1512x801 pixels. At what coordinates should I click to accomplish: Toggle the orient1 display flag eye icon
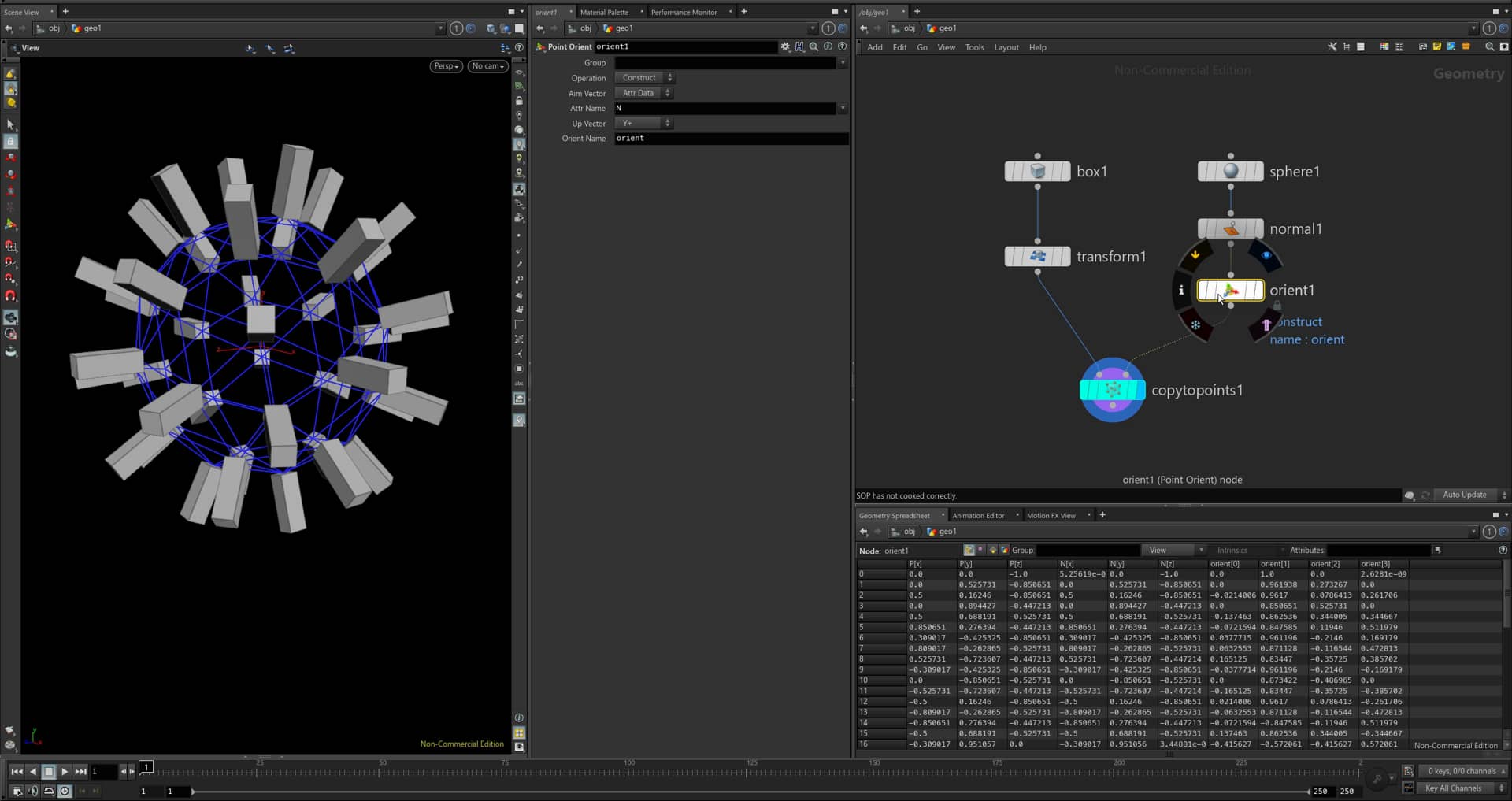click(1266, 255)
